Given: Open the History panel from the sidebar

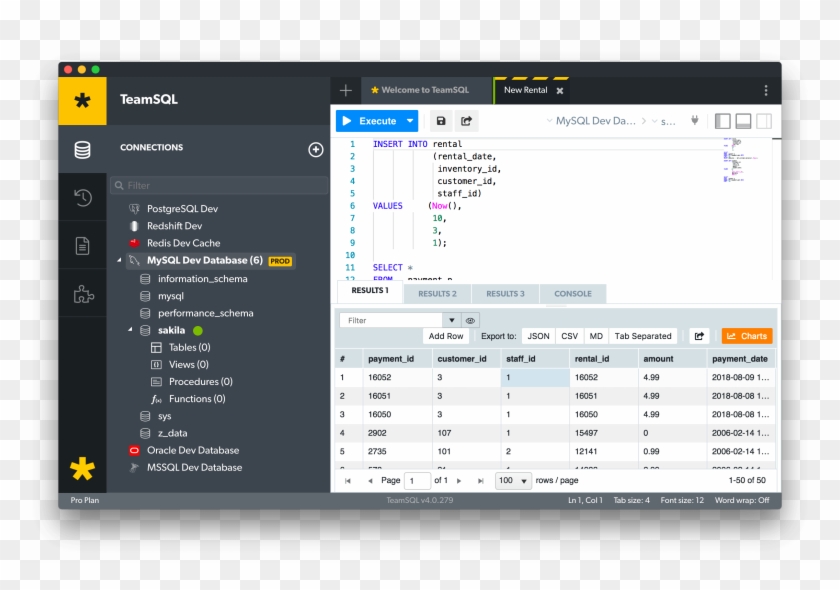Looking at the screenshot, I should (83, 197).
